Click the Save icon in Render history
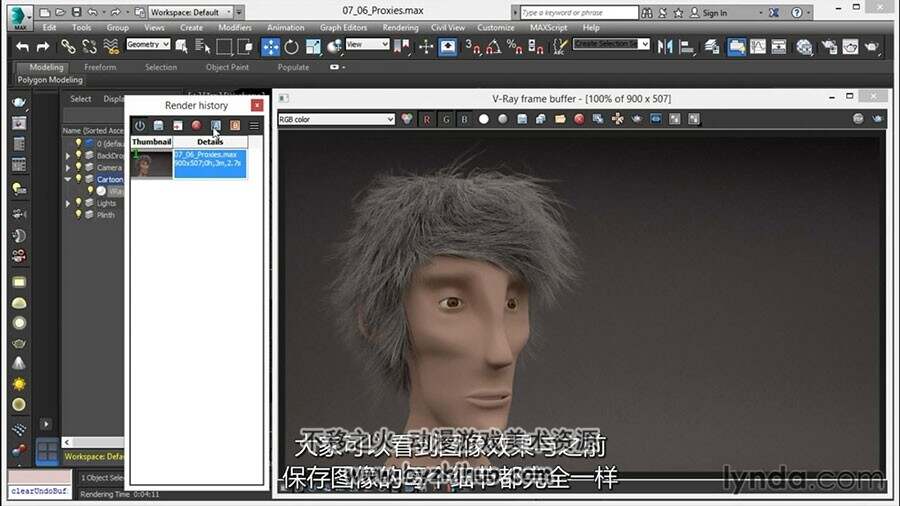This screenshot has height=506, width=900. point(158,125)
